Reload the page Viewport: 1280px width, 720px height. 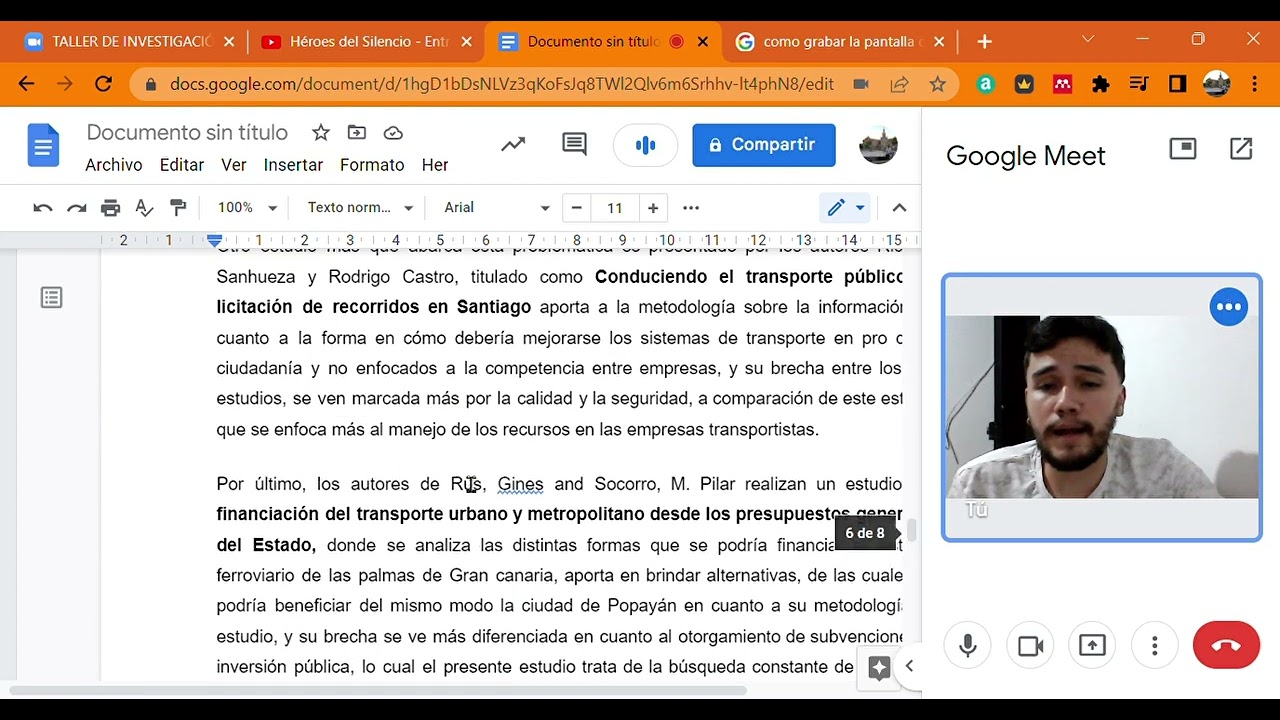(103, 84)
